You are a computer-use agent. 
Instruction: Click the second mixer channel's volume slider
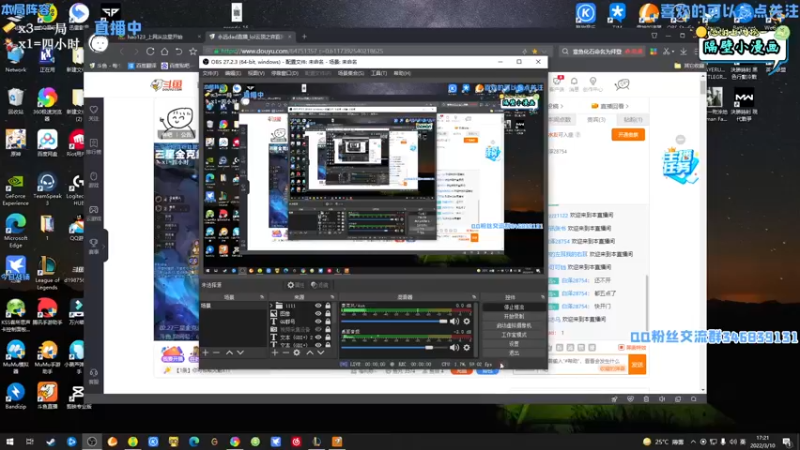[394, 347]
